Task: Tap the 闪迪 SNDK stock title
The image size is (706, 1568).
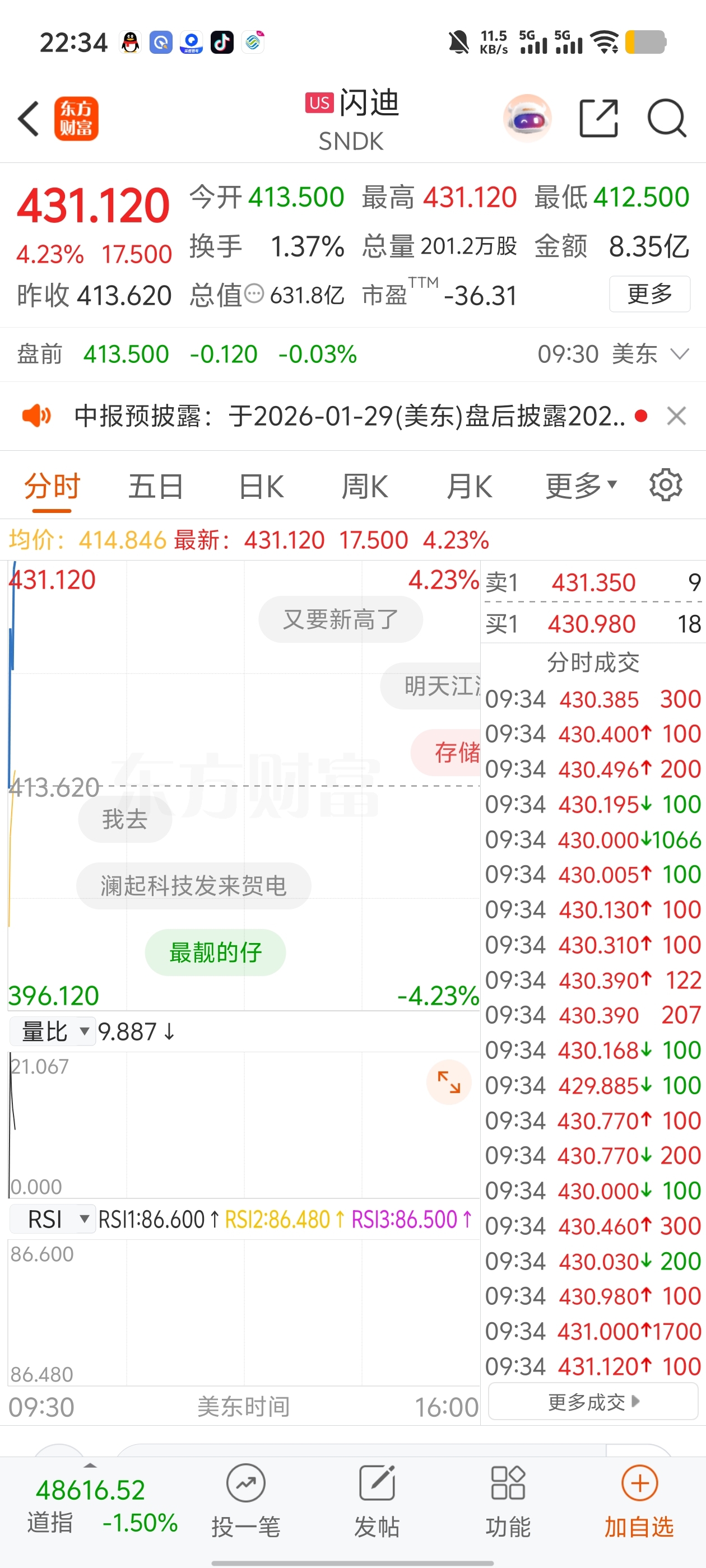Action: pos(351,120)
